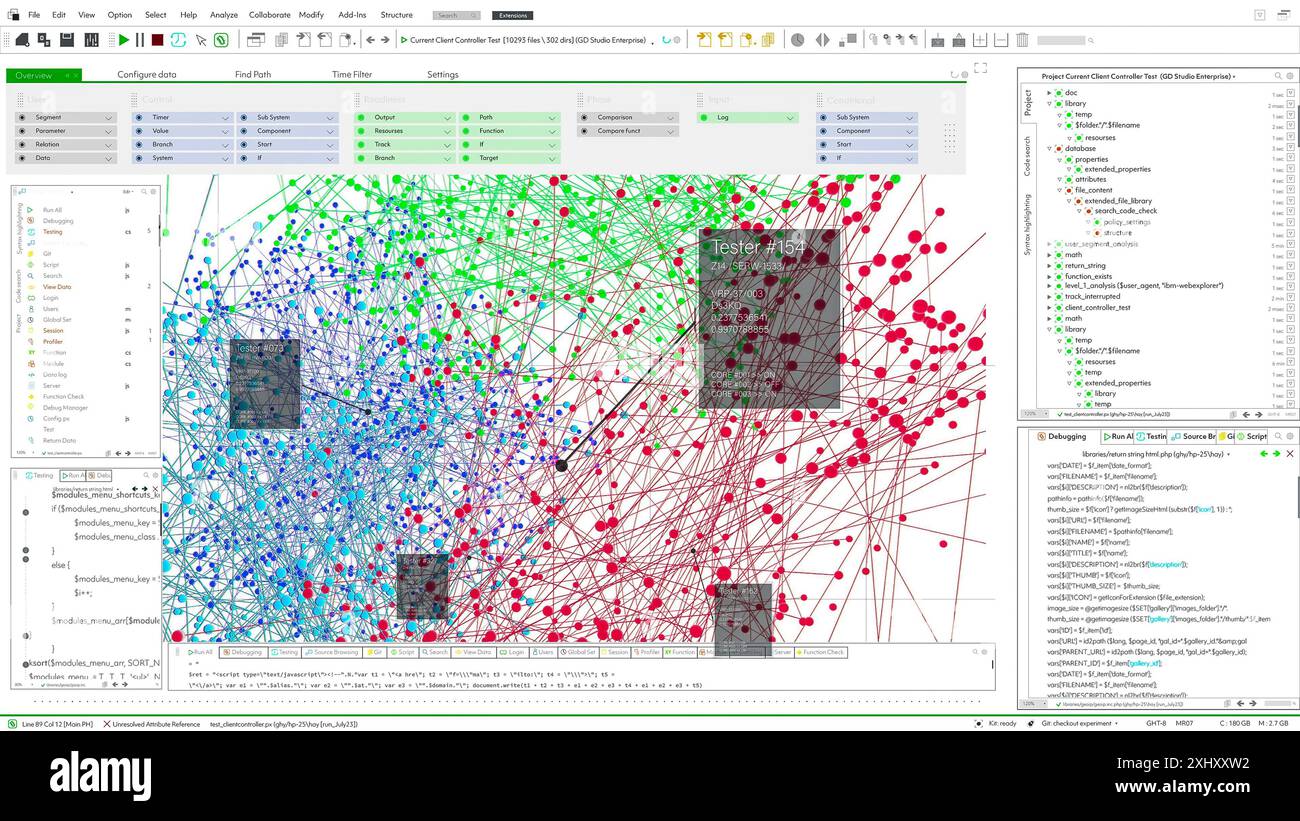This screenshot has height=821, width=1300.
Task: Toggle the green Log indicator
Action: (x=704, y=117)
